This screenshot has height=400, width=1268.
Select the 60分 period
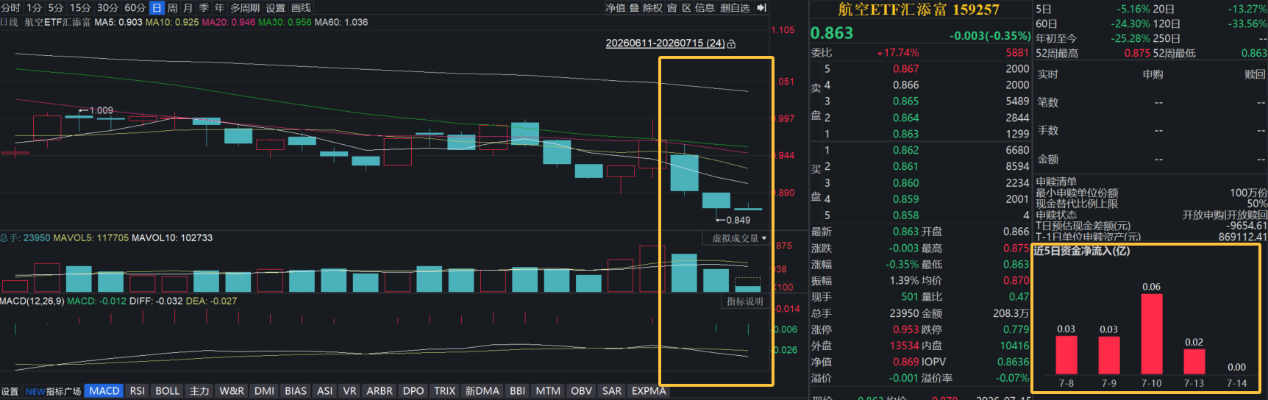[x=134, y=7]
